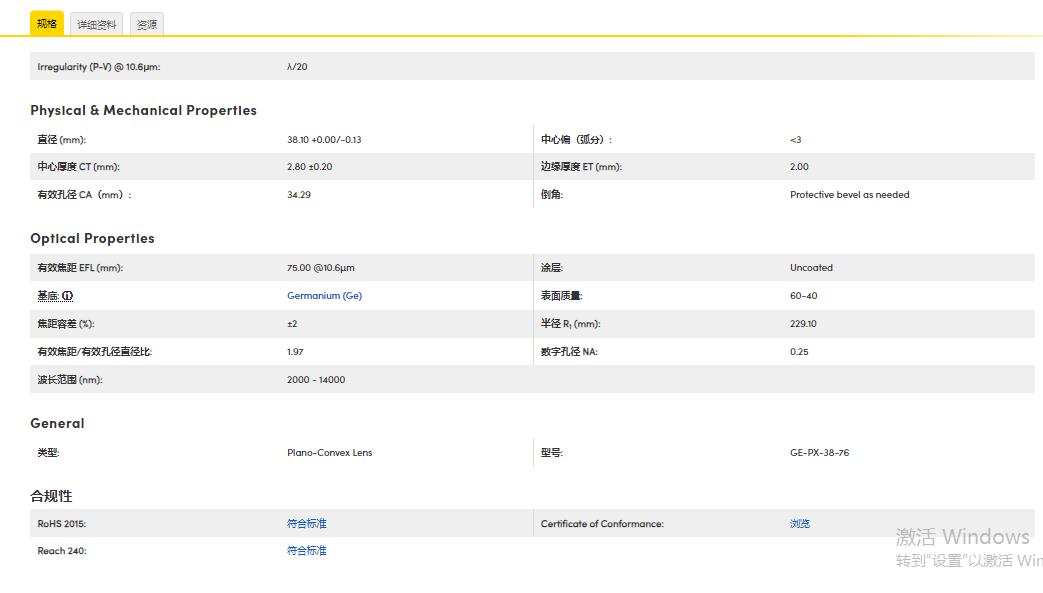Click the Uncoated coating value
The image size is (1043, 593).
pos(809,267)
